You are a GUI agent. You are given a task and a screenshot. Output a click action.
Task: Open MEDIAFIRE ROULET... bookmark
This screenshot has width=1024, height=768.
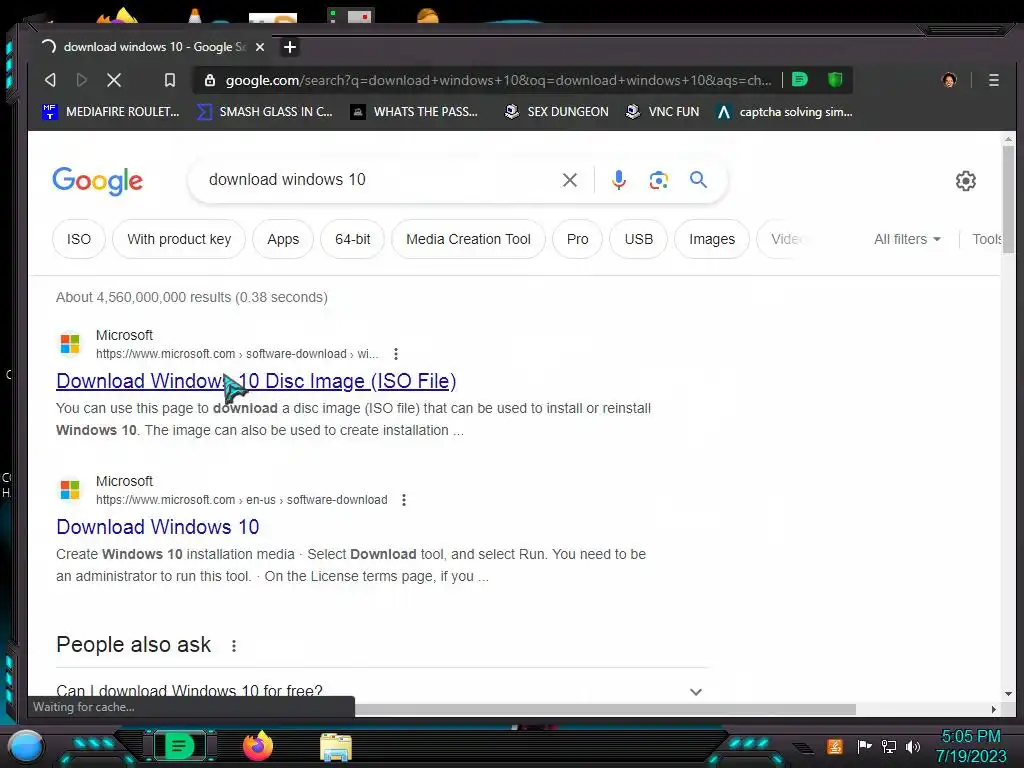point(110,112)
